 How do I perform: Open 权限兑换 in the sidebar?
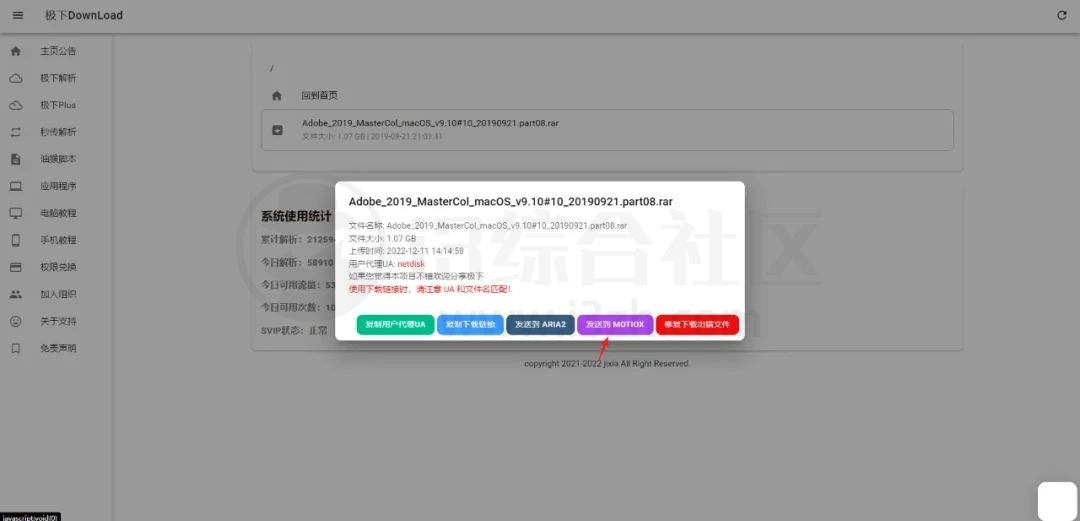(59, 267)
